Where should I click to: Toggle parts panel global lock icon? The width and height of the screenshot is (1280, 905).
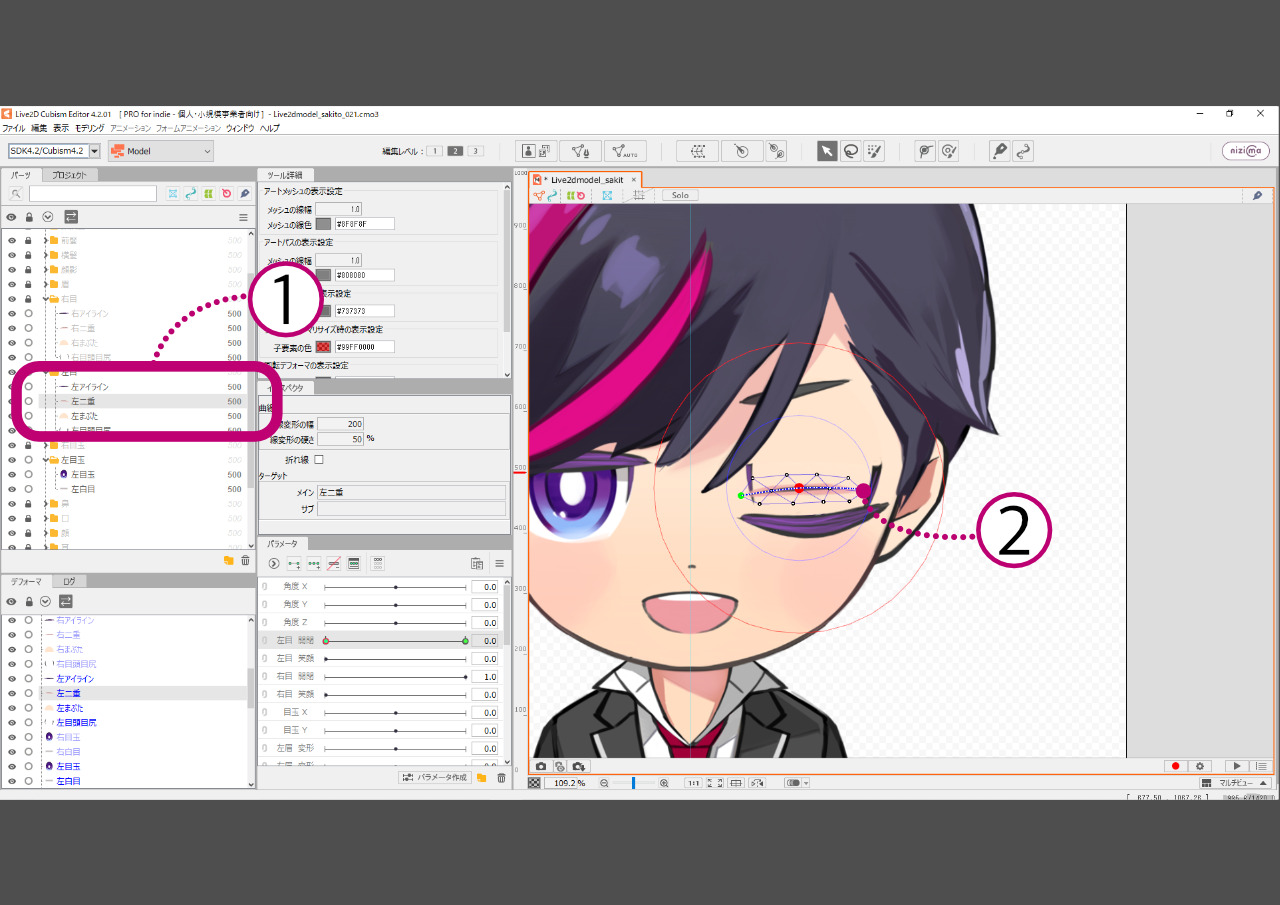click(29, 217)
